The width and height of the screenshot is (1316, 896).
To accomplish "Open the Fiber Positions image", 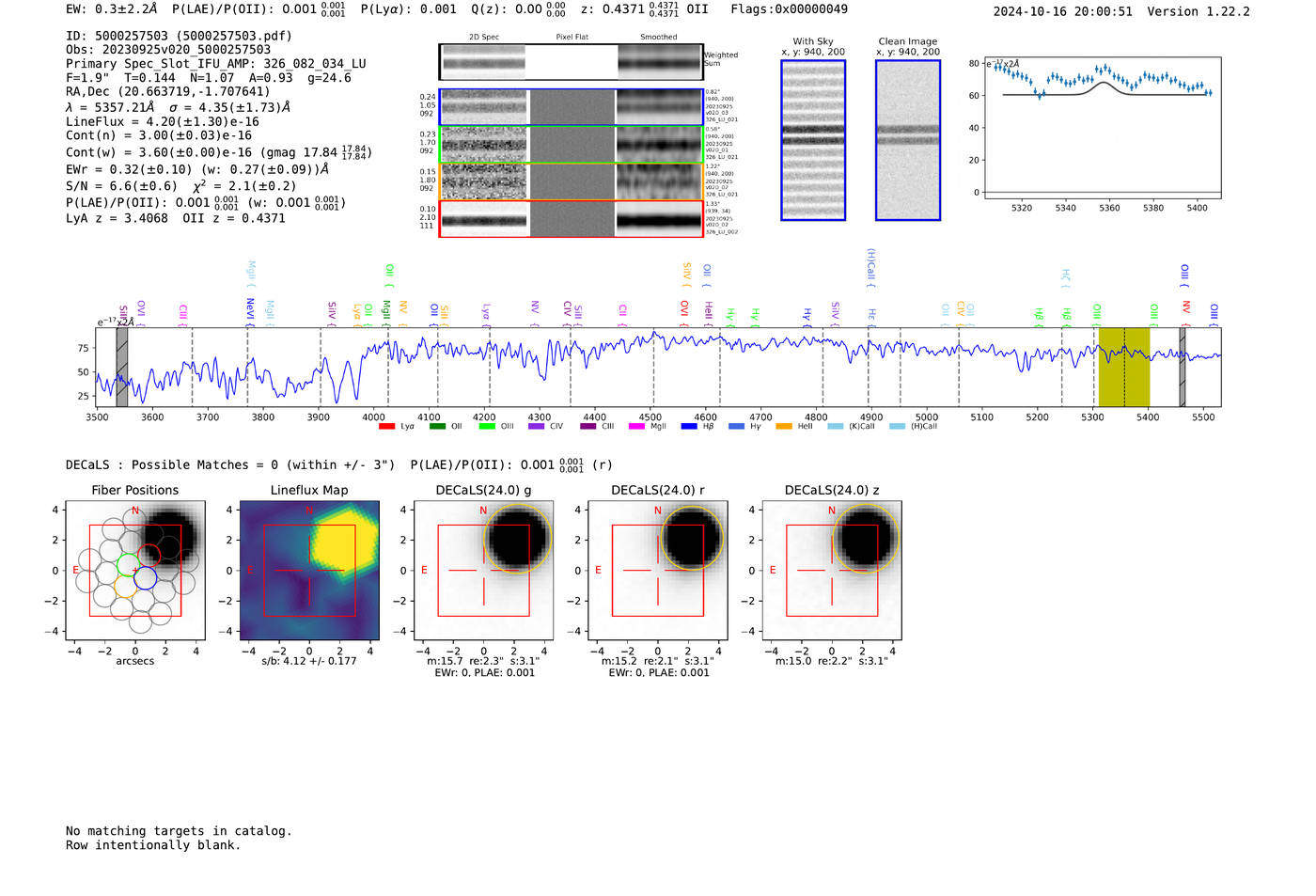I will (135, 571).
